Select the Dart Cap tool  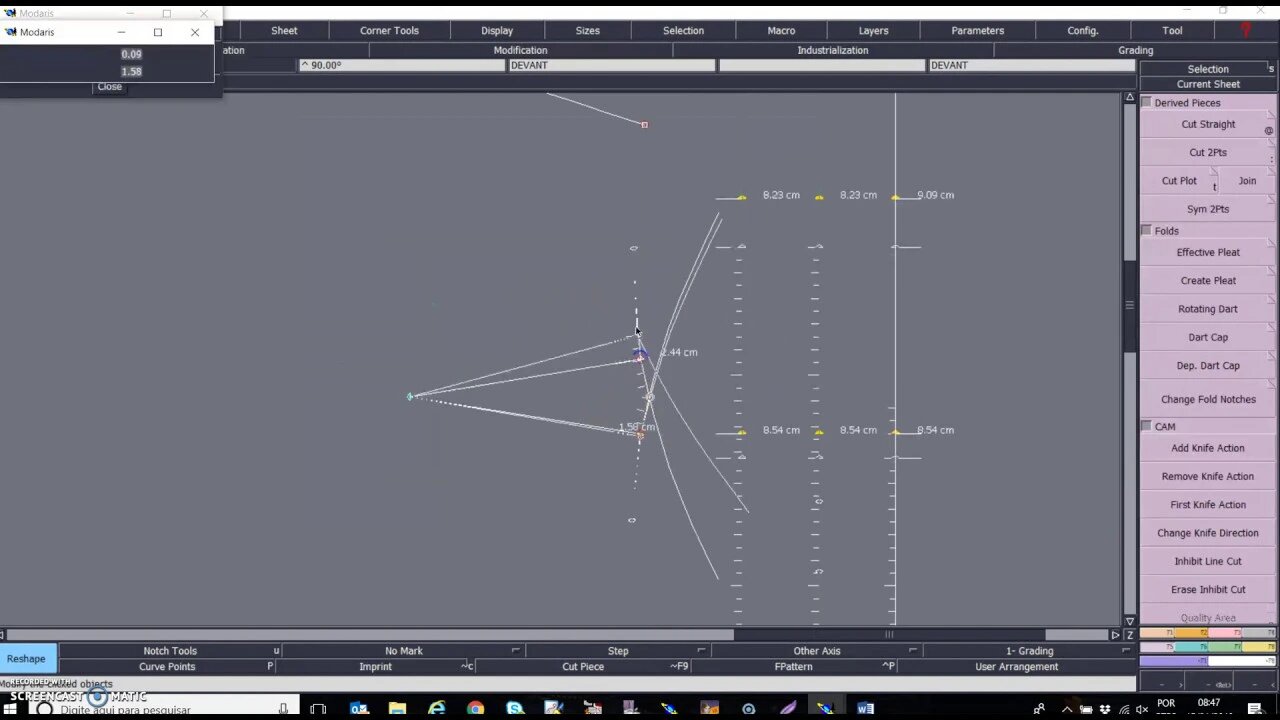tap(1208, 337)
